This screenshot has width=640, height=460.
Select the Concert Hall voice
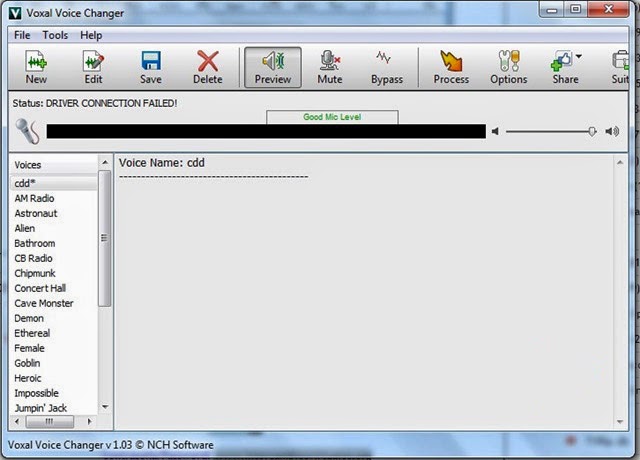pos(54,288)
